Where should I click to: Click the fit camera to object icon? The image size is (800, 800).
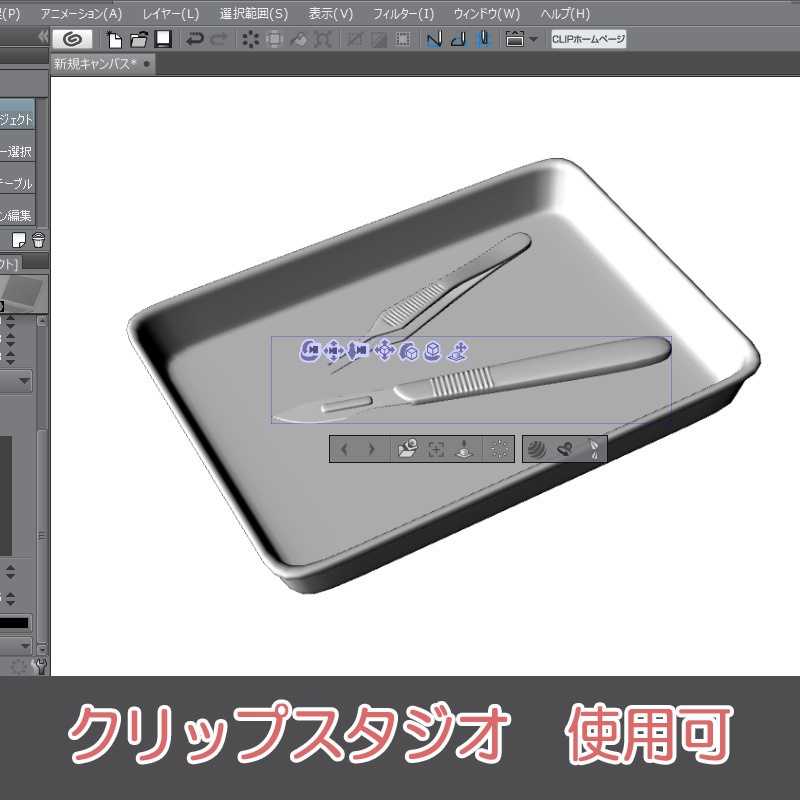point(436,447)
